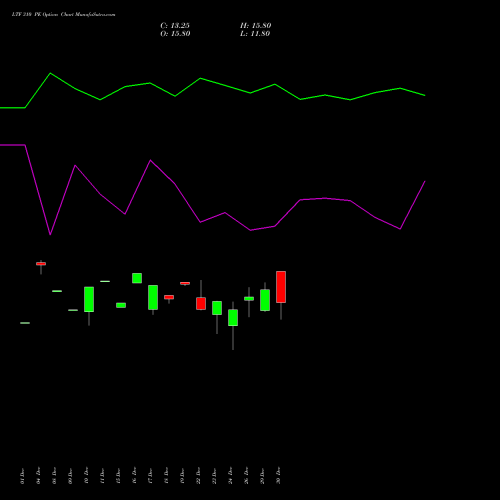Screen dimensions: 500x500
Task: Click the close value C: 13.25
Action: [175, 26]
